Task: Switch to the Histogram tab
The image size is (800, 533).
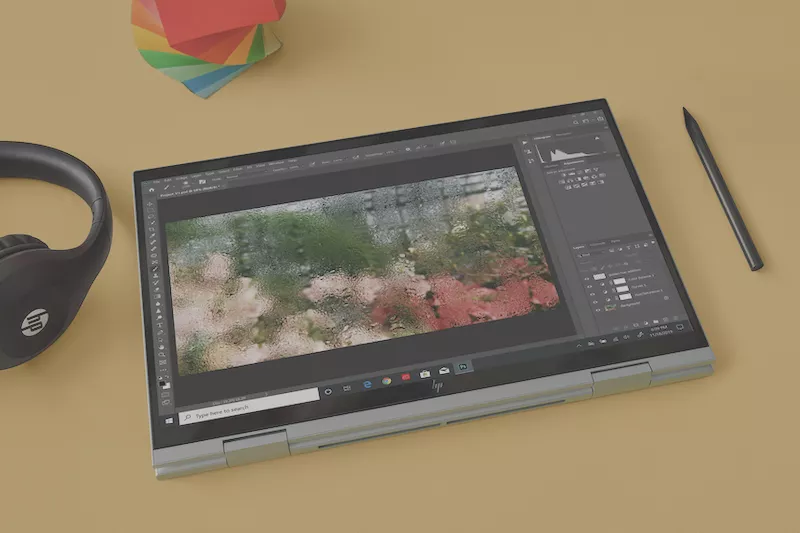Action: pyautogui.click(x=542, y=138)
